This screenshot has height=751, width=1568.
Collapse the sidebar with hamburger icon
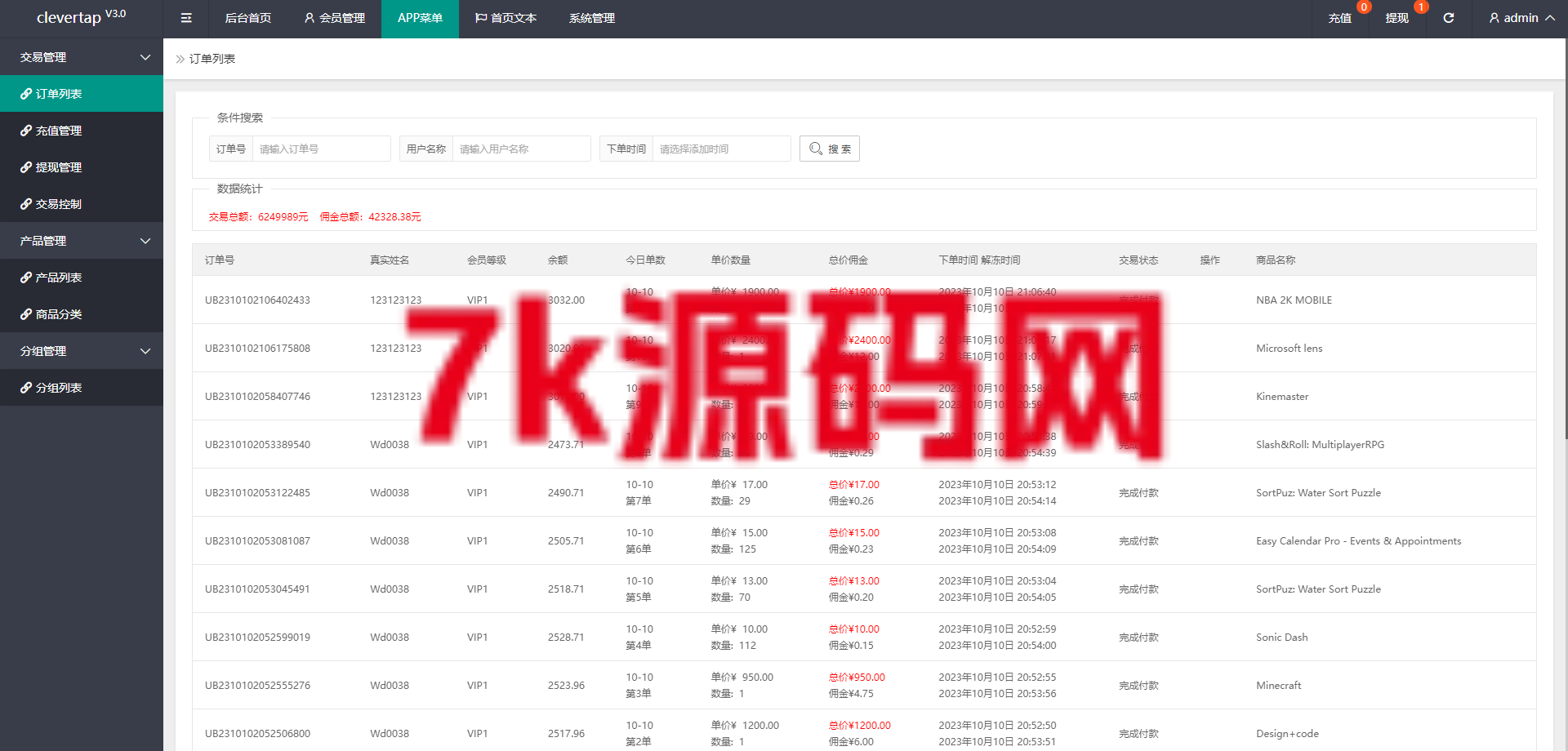click(186, 18)
